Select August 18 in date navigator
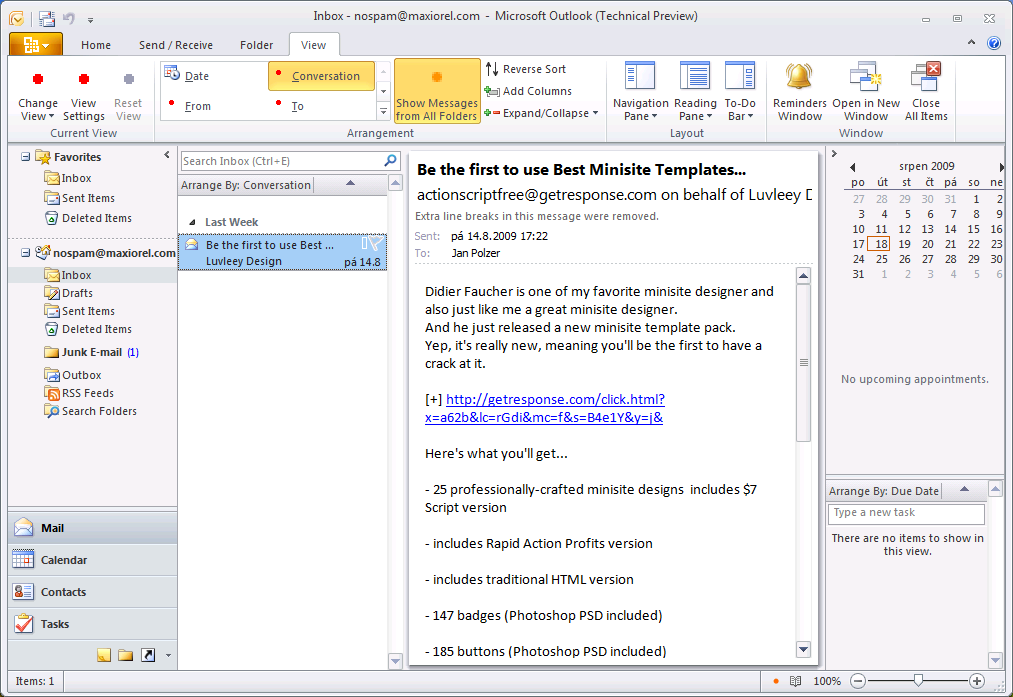Viewport: 1013px width, 697px height. click(x=879, y=244)
